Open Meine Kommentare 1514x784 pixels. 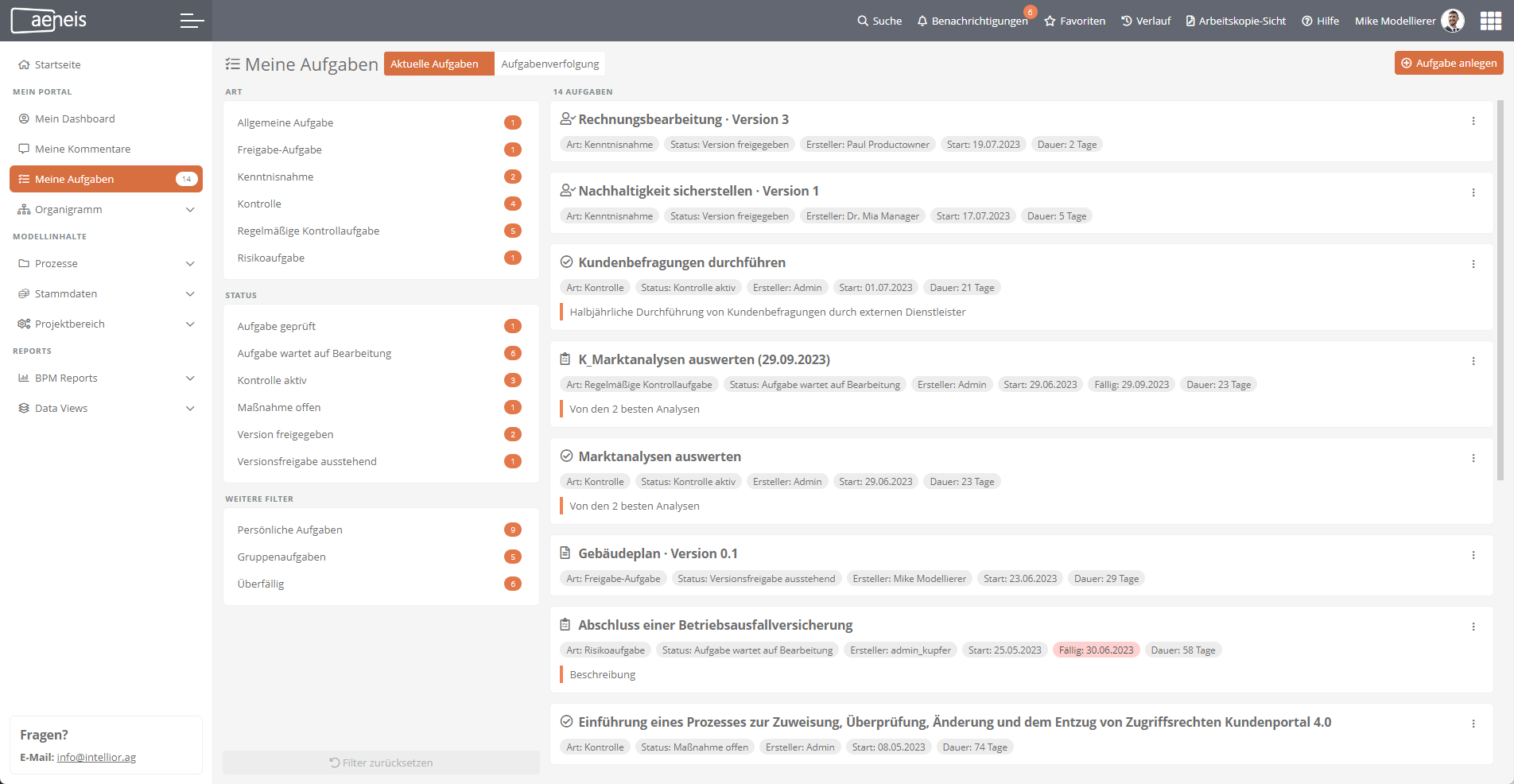click(x=106, y=149)
